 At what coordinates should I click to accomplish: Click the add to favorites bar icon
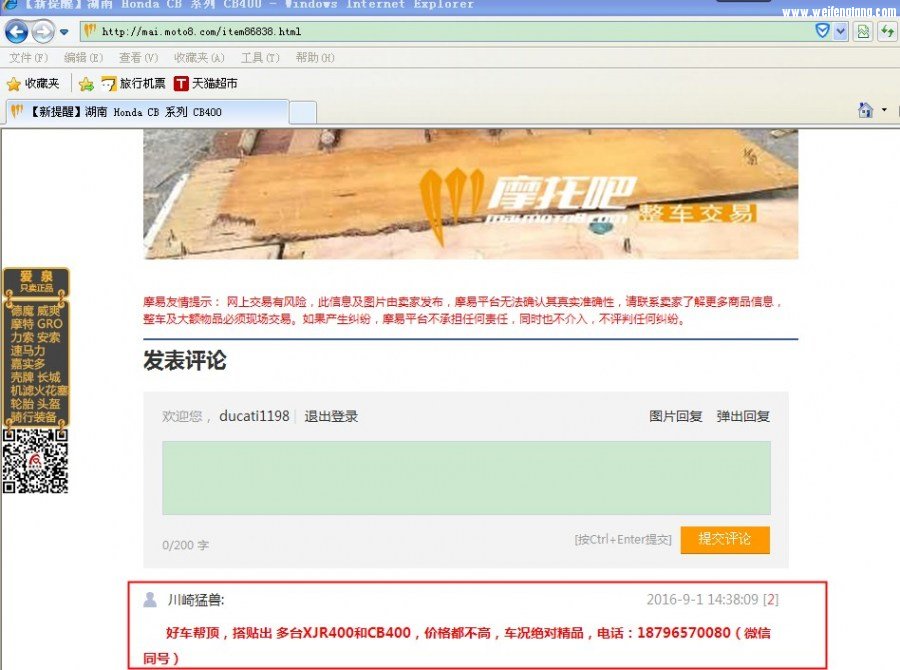point(86,84)
